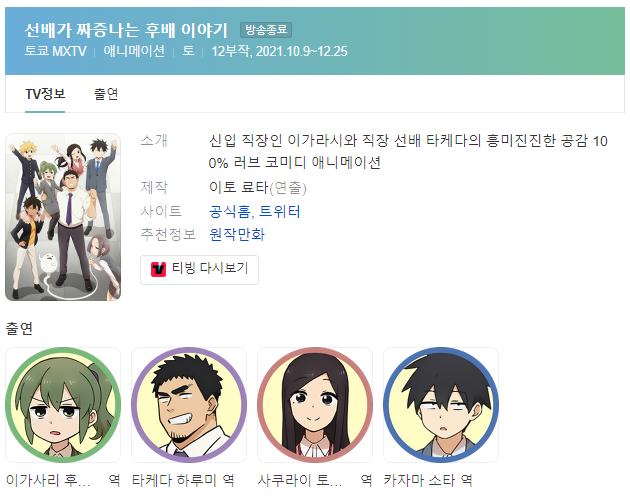Click the 사쿠라이 토... 역 name label

[315, 480]
